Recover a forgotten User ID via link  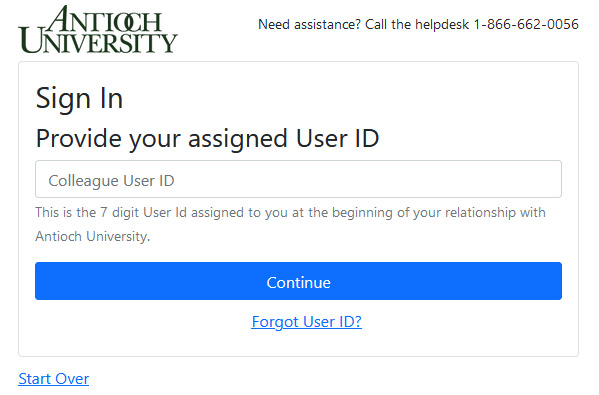(306, 322)
